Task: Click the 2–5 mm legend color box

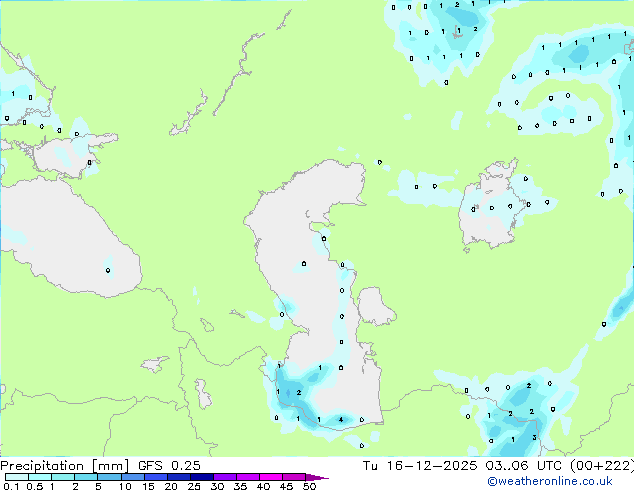Action: pyautogui.click(x=86, y=477)
